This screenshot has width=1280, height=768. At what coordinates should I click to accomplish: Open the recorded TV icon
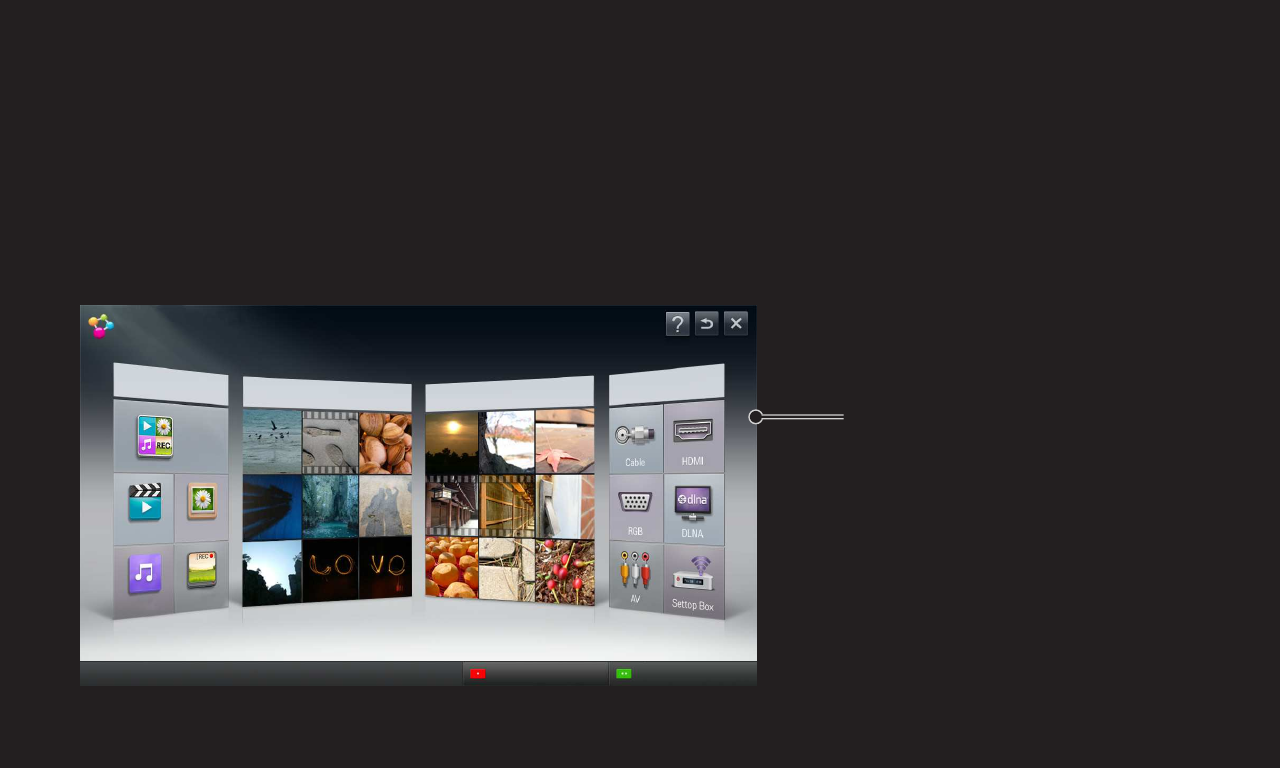202,570
